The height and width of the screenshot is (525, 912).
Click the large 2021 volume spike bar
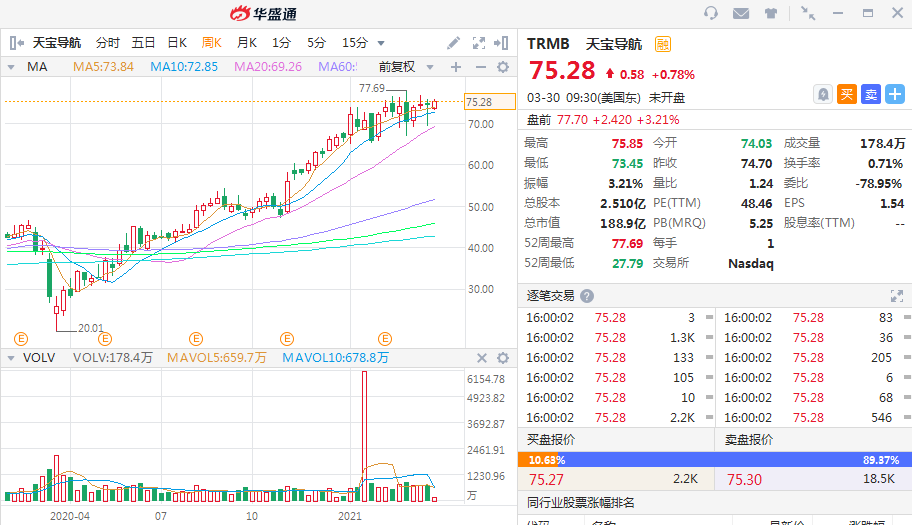365,436
